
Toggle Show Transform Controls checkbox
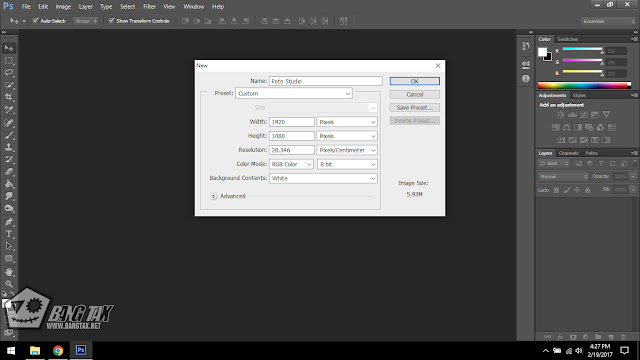tap(111, 20)
